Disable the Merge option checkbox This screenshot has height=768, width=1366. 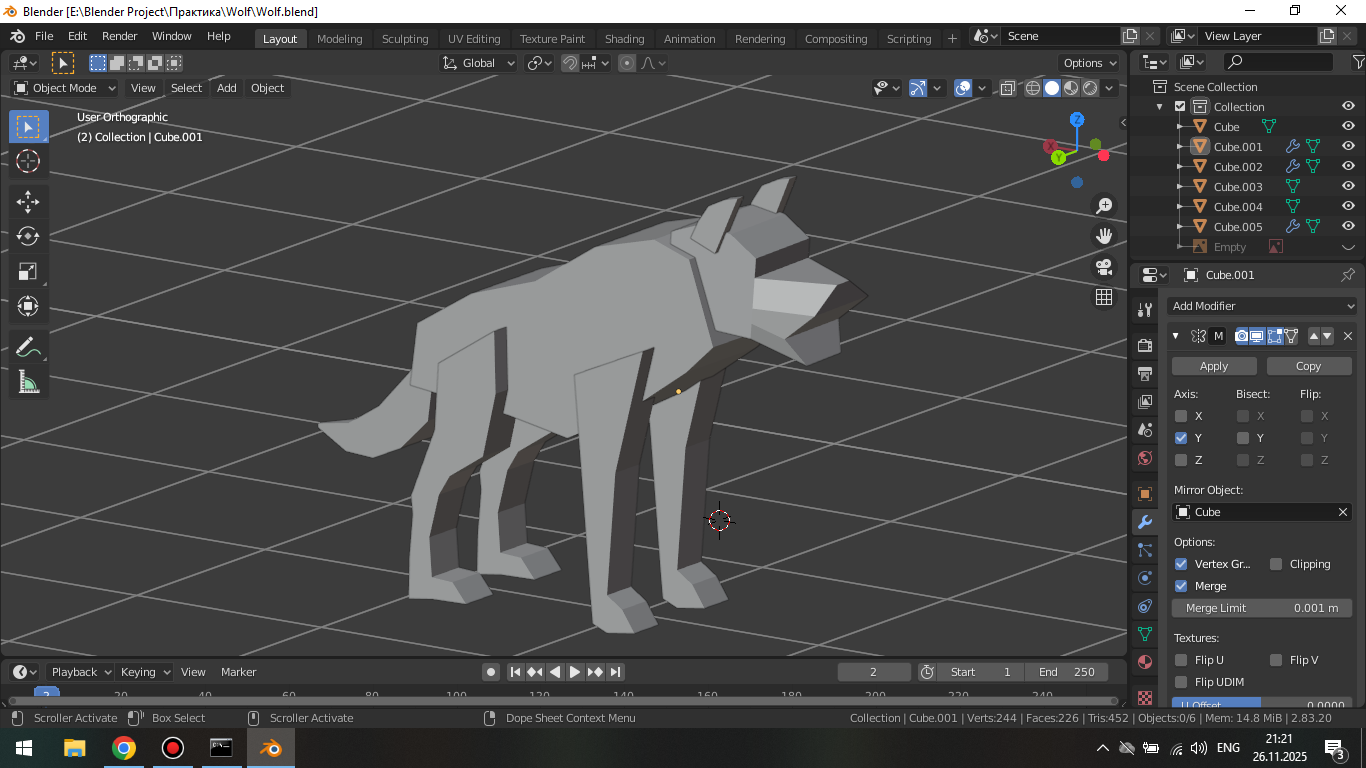coord(1181,586)
